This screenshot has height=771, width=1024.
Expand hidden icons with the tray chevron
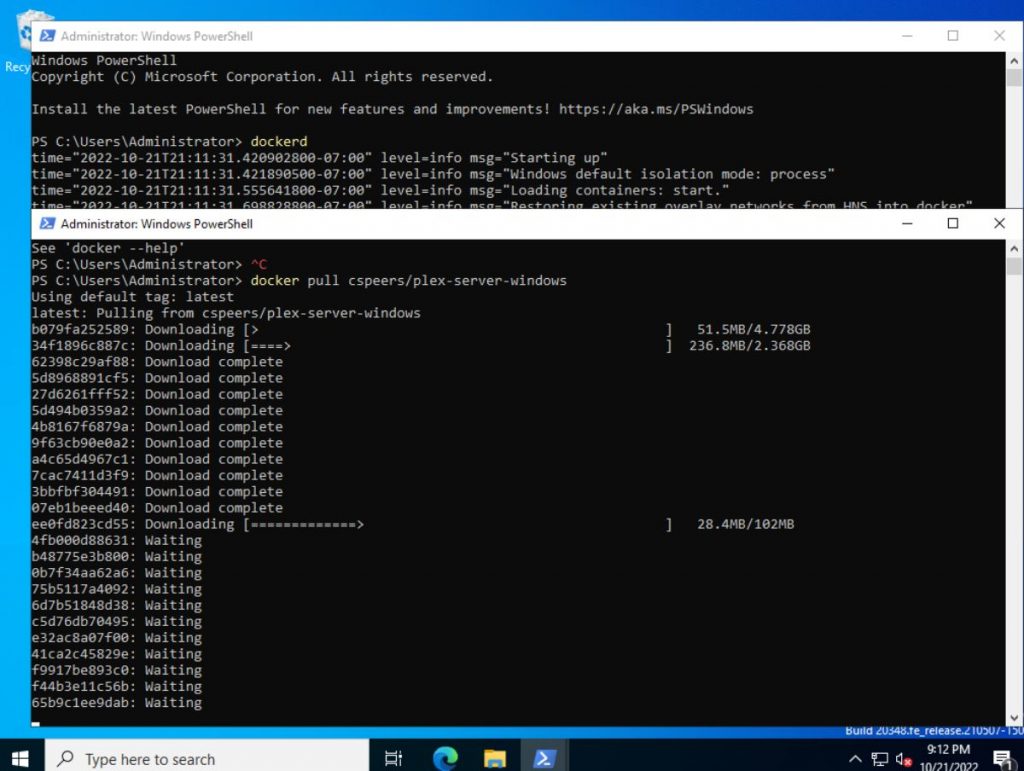(x=856, y=757)
